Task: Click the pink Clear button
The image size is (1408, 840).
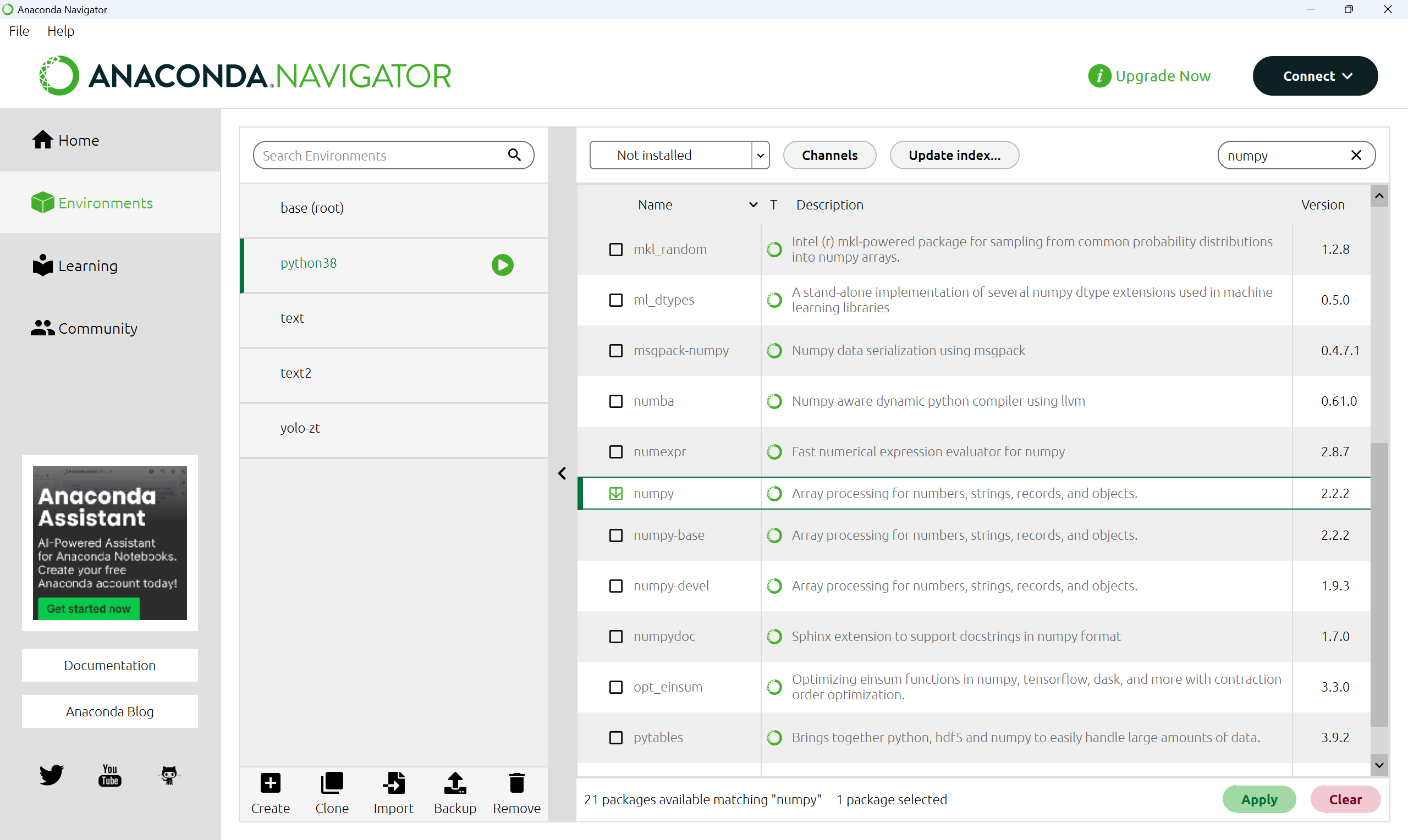Action: pyautogui.click(x=1345, y=799)
